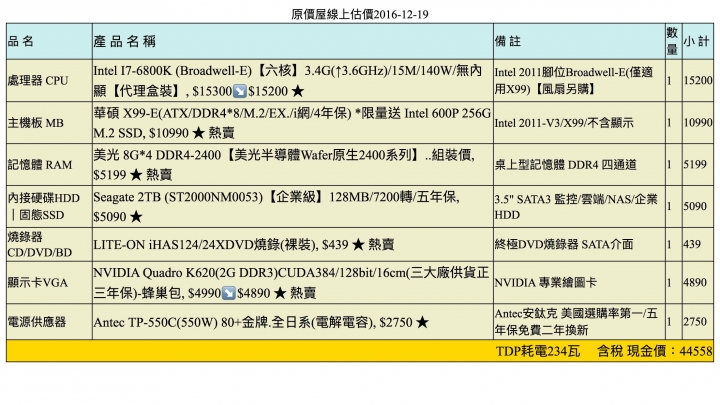Viewport: 720px width, 405px height.
Task: Click the 小計 column header
Action: 697,41
